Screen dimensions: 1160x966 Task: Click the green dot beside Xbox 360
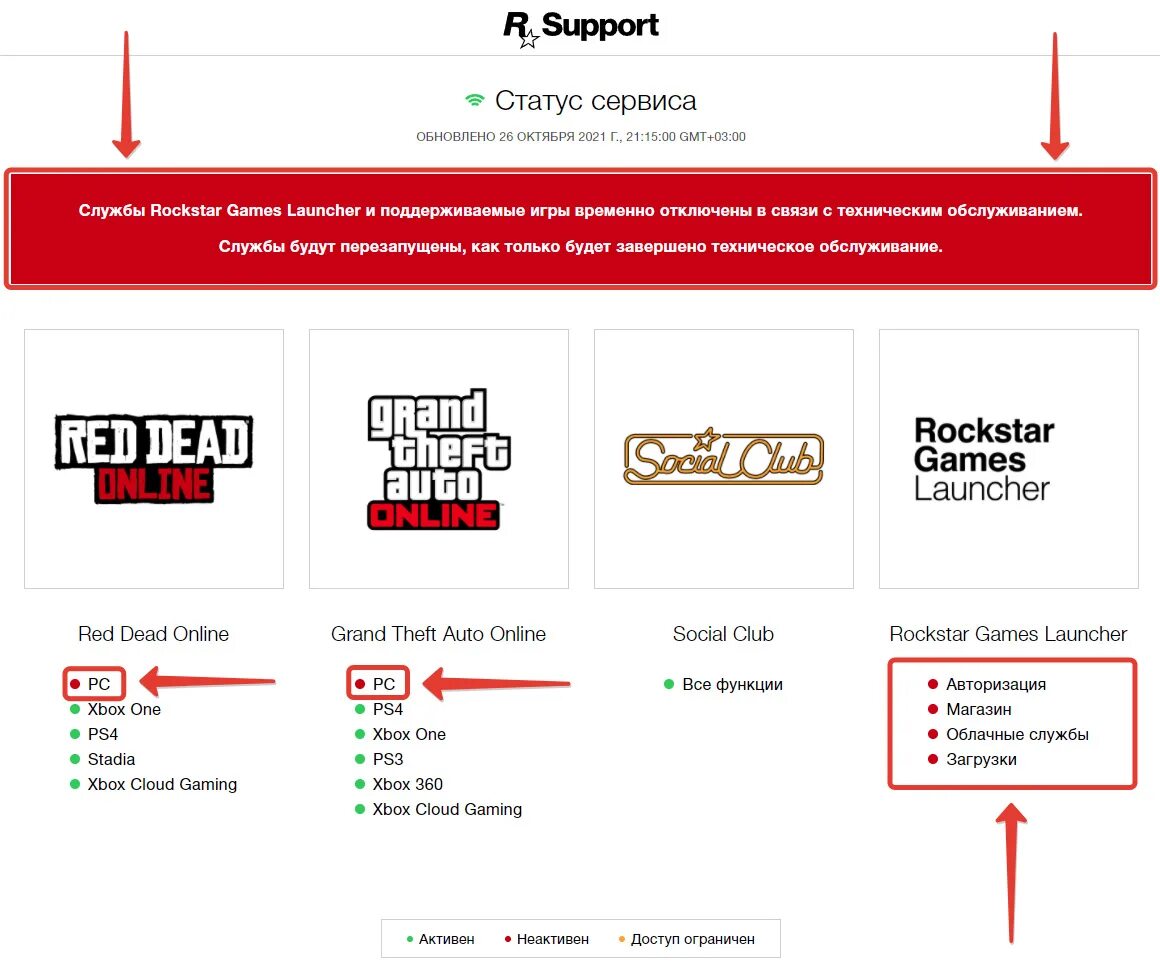(x=360, y=784)
